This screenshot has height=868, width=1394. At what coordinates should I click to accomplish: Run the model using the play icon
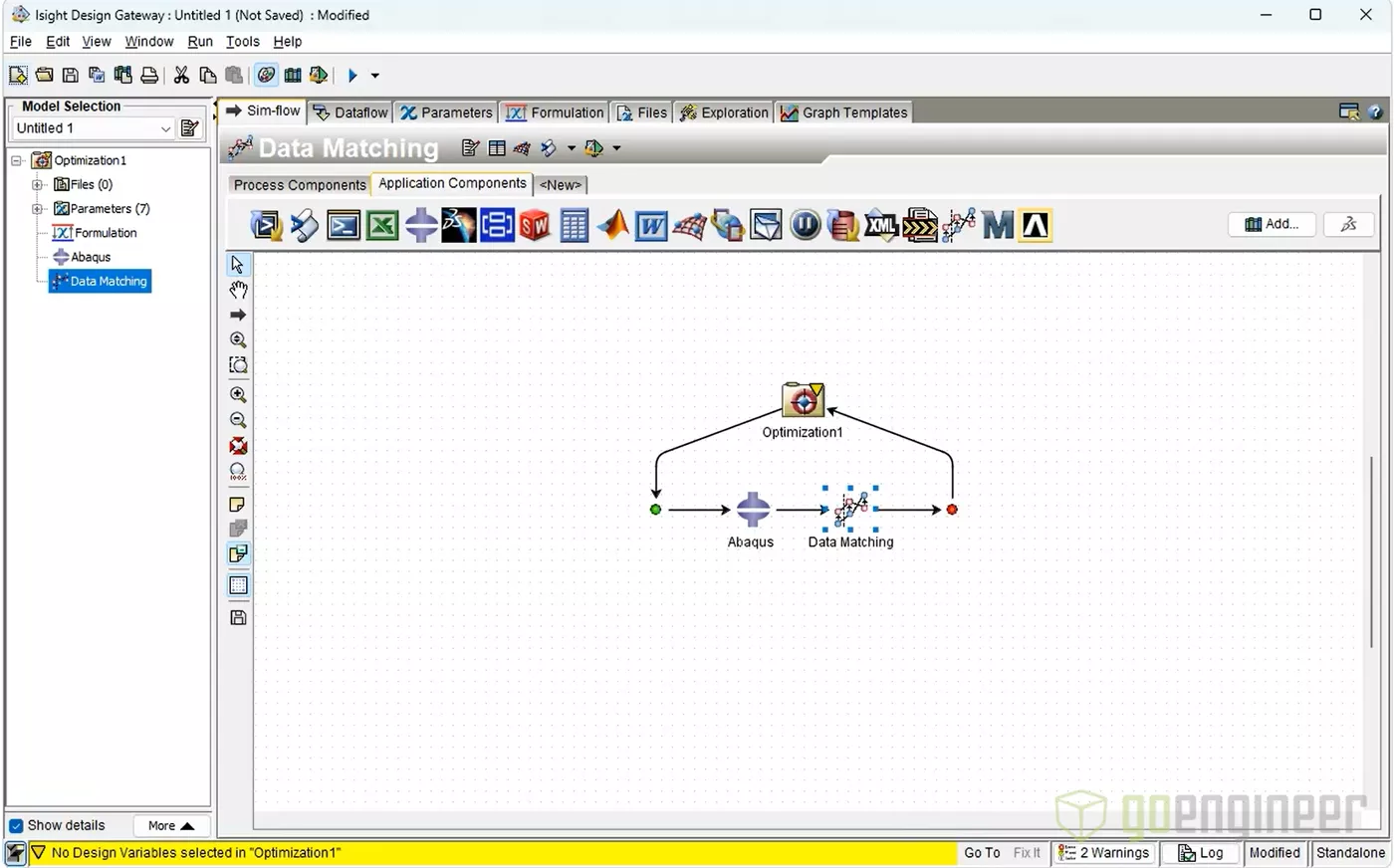coord(351,75)
